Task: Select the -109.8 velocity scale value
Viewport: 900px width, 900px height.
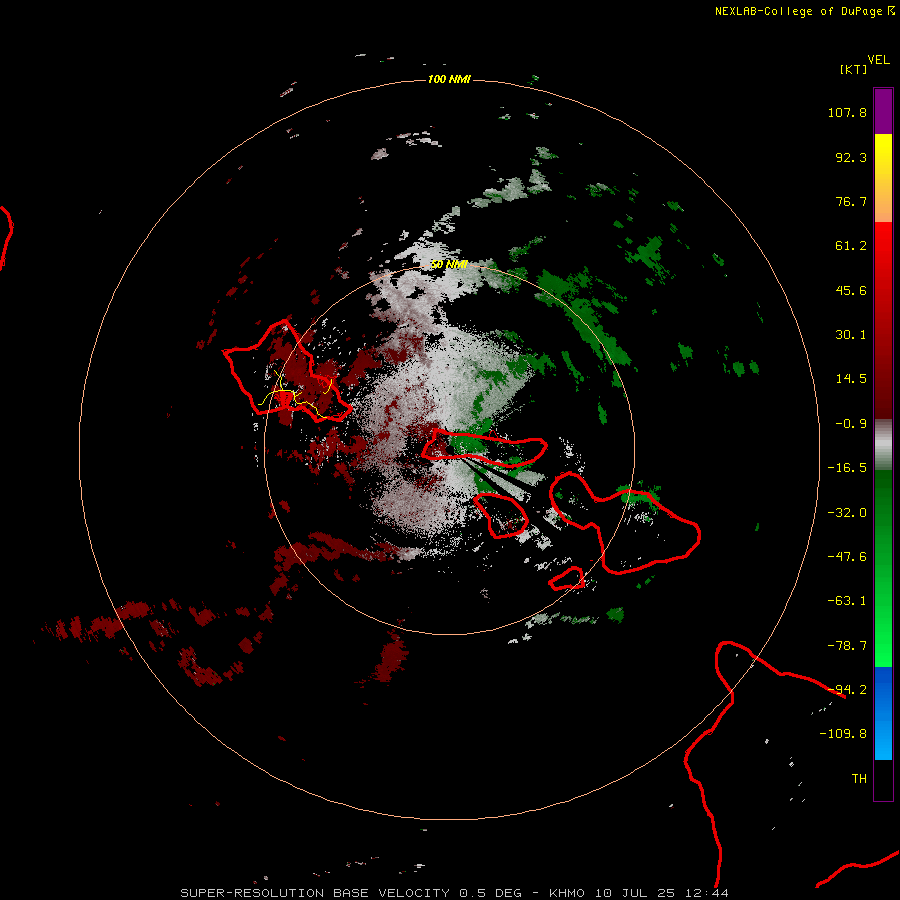Action: click(843, 734)
